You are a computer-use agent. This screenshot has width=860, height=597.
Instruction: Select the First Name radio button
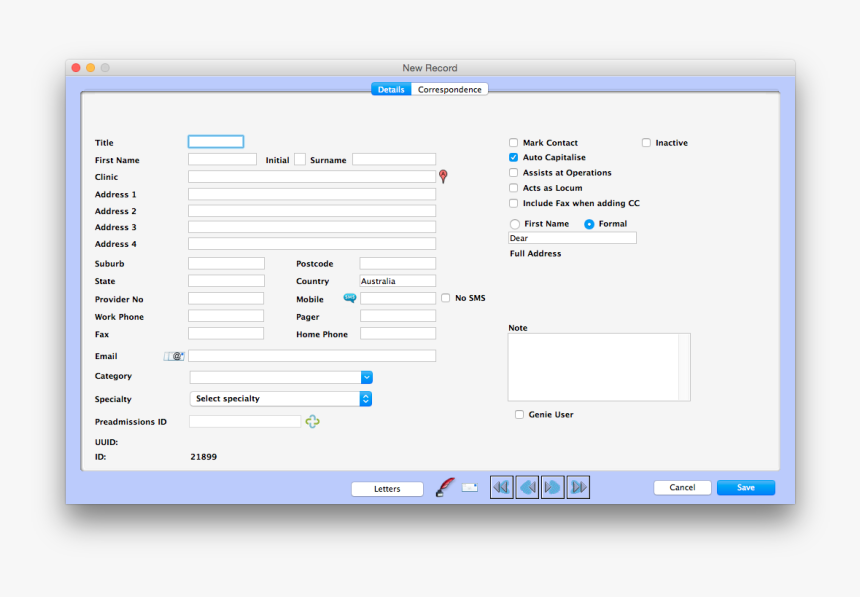(515, 224)
